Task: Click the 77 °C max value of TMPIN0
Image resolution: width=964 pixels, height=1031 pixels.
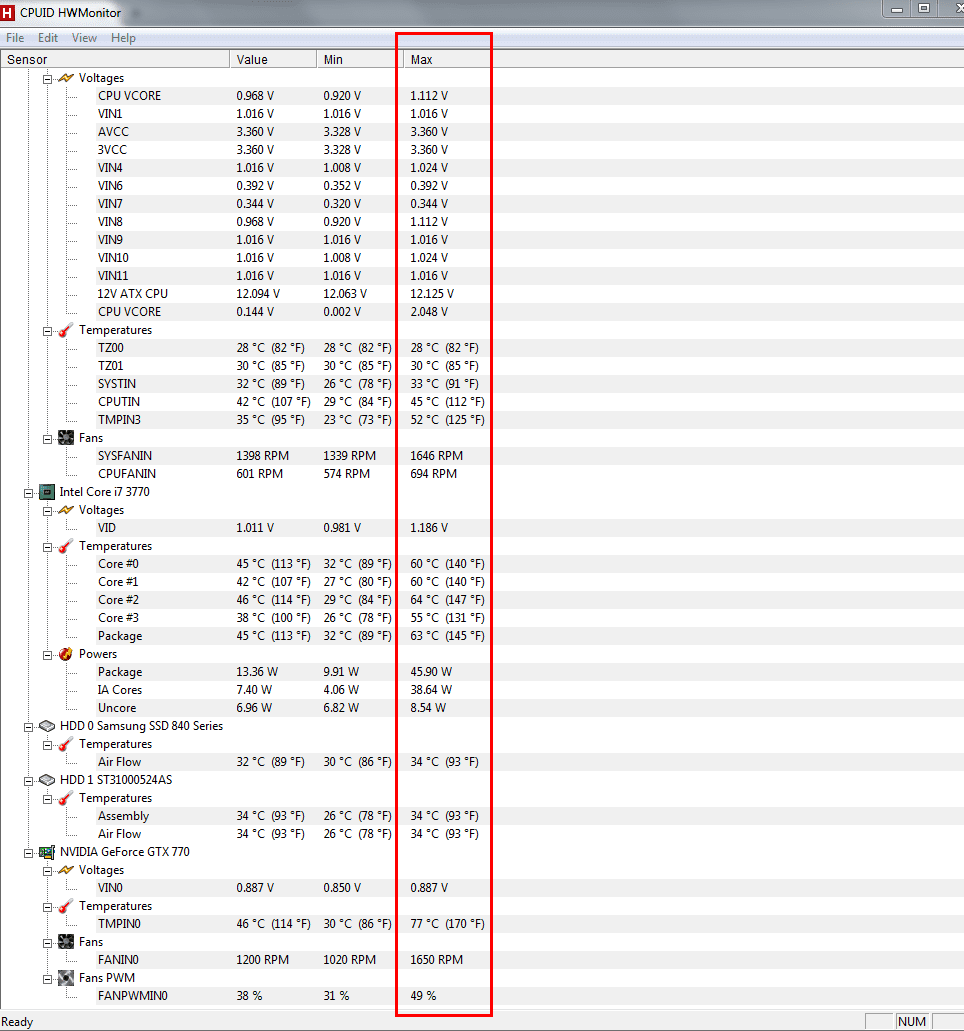Action: pyautogui.click(x=447, y=924)
